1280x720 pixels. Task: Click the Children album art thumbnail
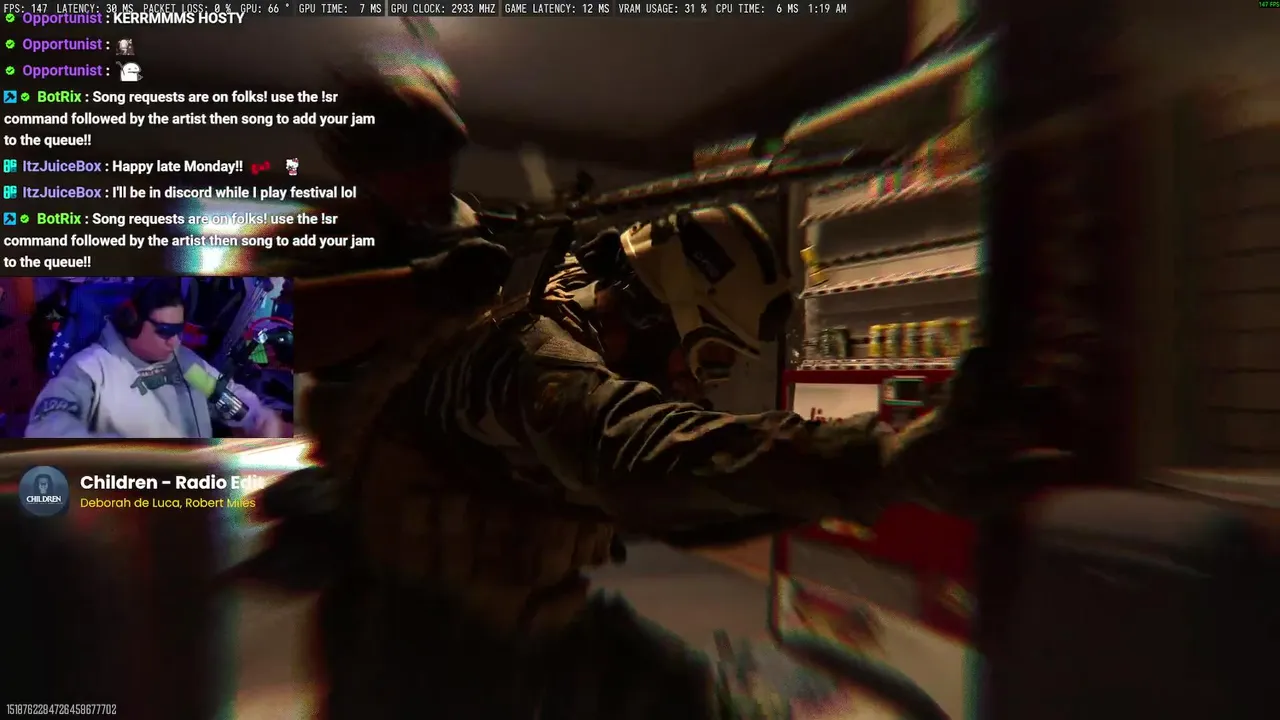click(45, 491)
